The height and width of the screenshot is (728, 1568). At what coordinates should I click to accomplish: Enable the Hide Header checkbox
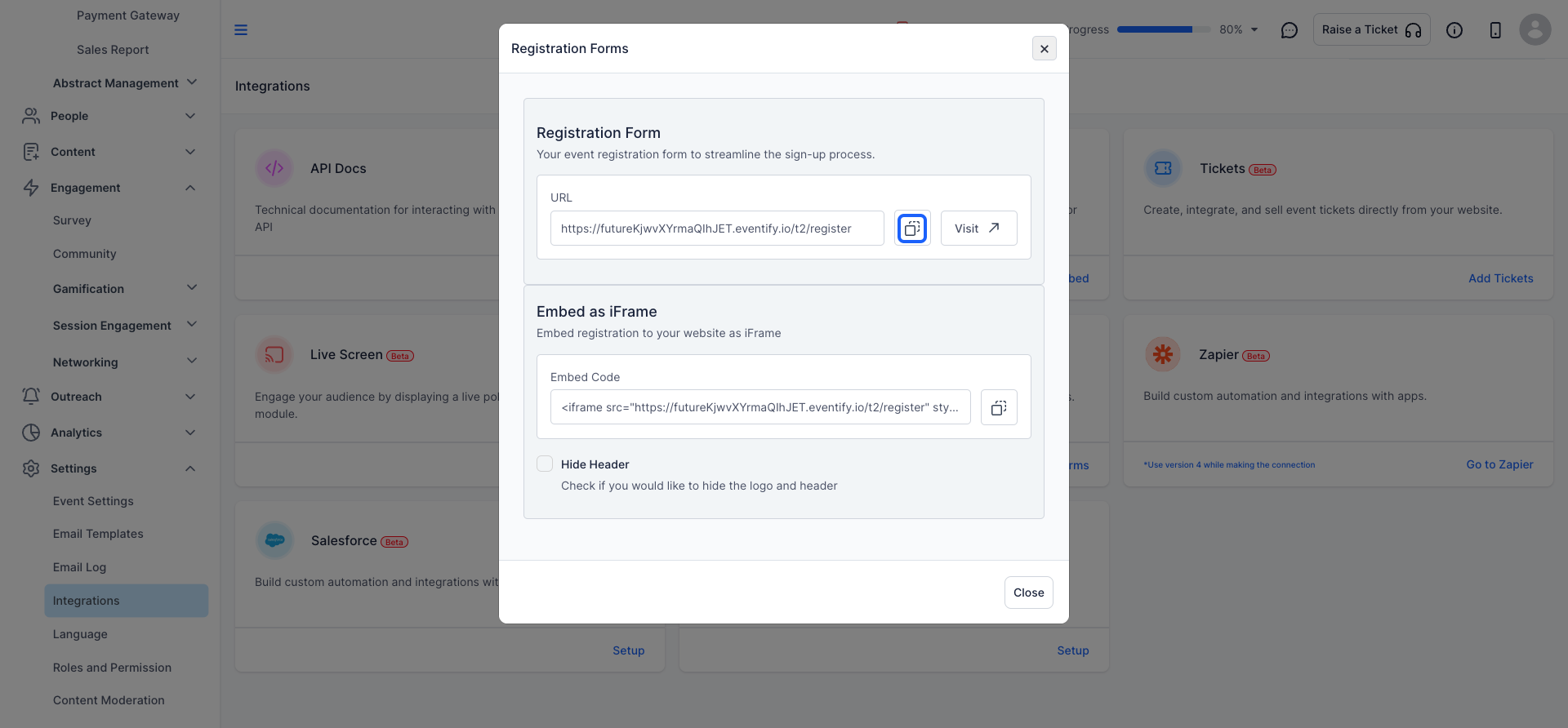click(545, 464)
